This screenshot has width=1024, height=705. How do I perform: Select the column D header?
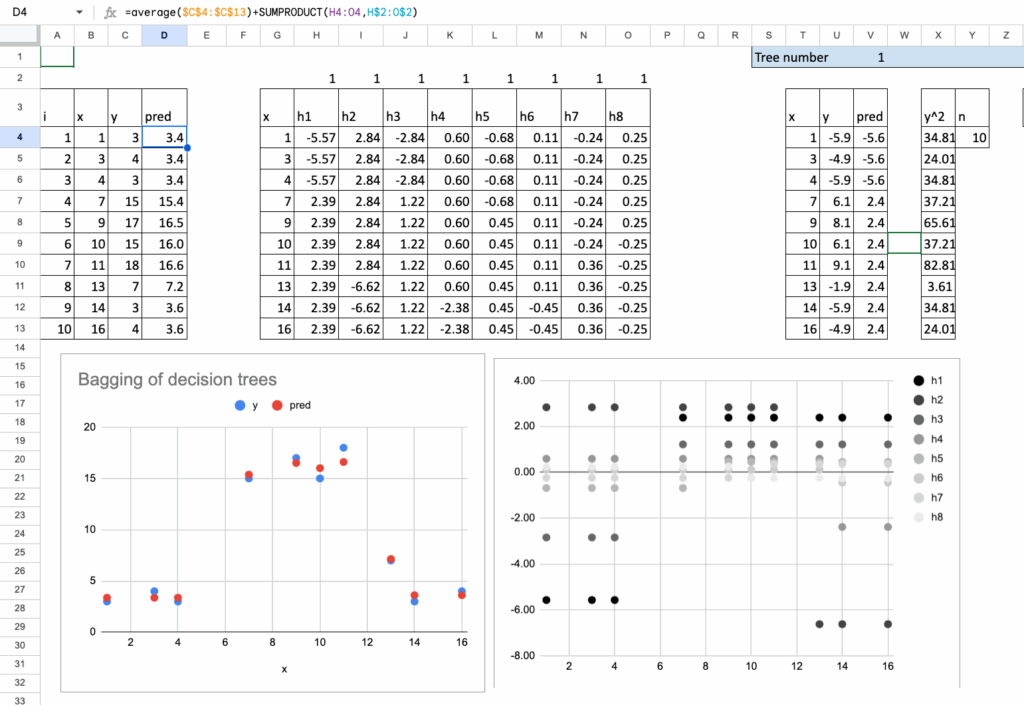[163, 35]
